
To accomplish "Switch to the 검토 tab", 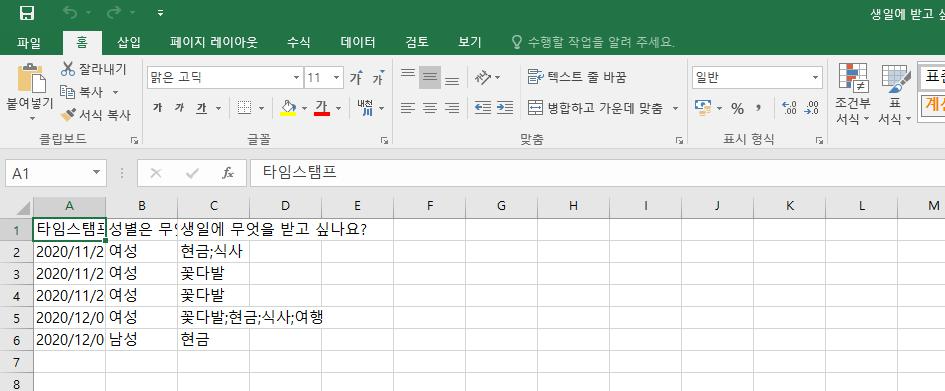I will [x=417, y=42].
